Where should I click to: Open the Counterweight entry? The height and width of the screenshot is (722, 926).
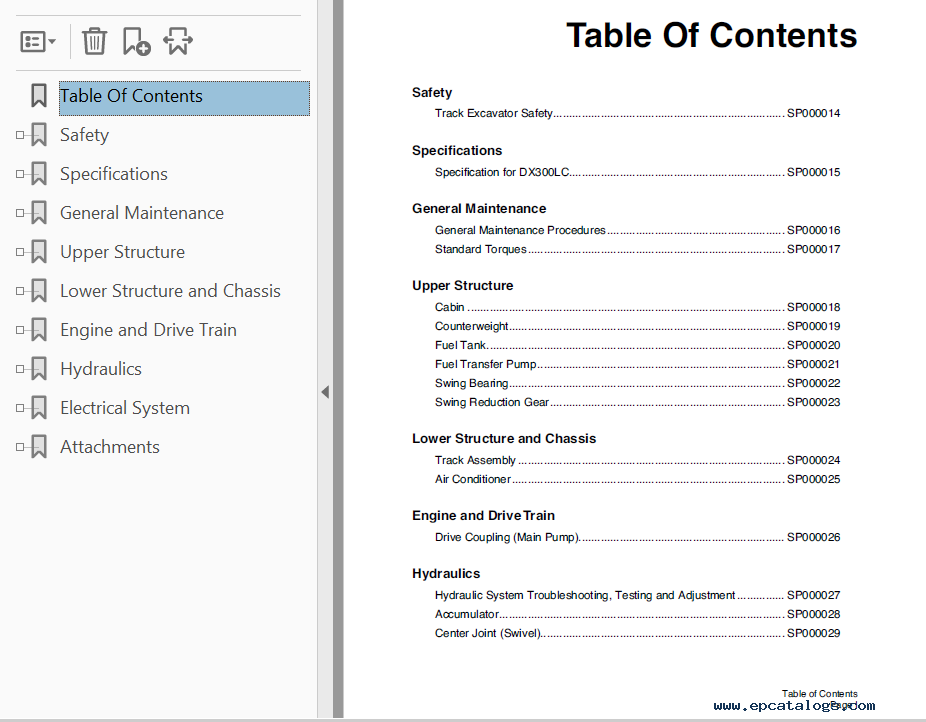(637, 326)
